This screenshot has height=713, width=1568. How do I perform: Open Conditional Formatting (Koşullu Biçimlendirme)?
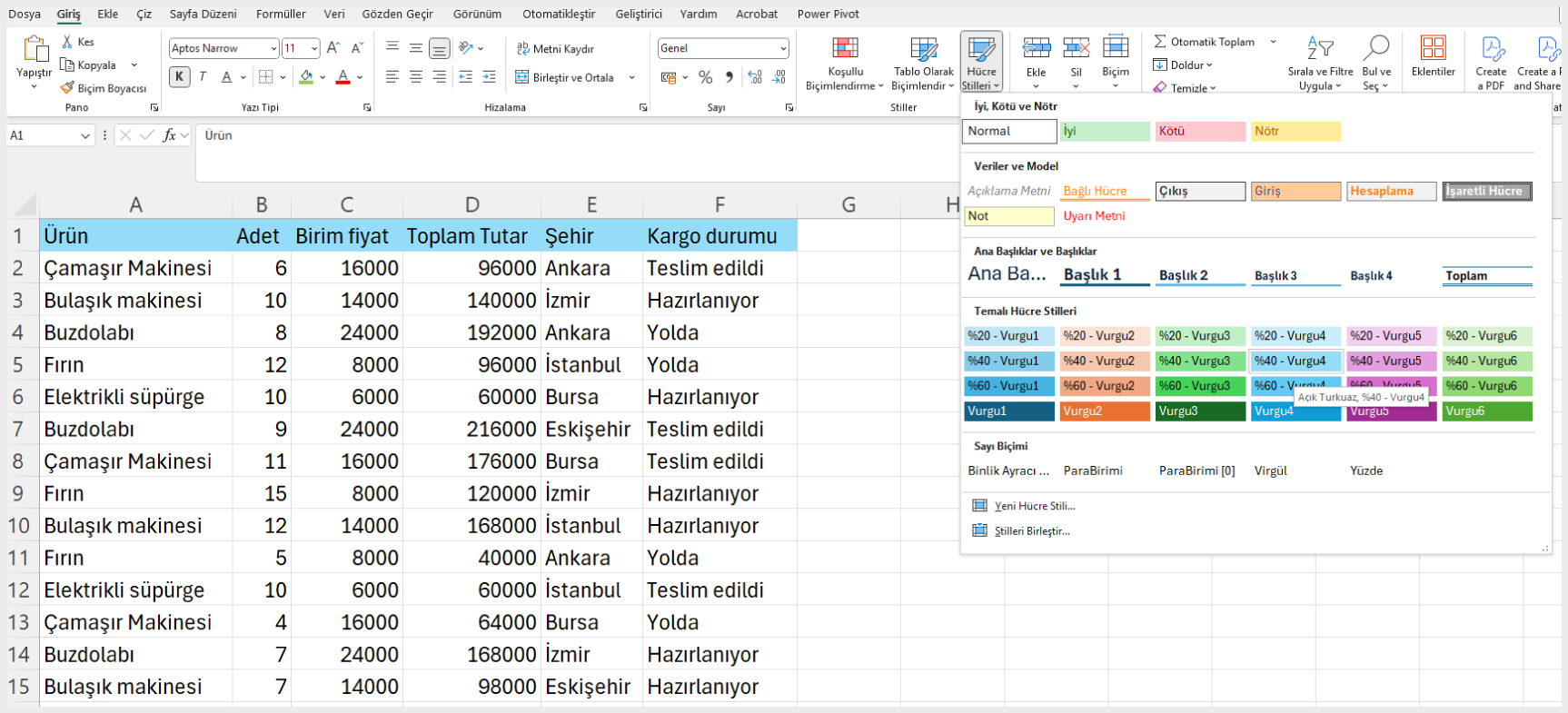click(845, 63)
